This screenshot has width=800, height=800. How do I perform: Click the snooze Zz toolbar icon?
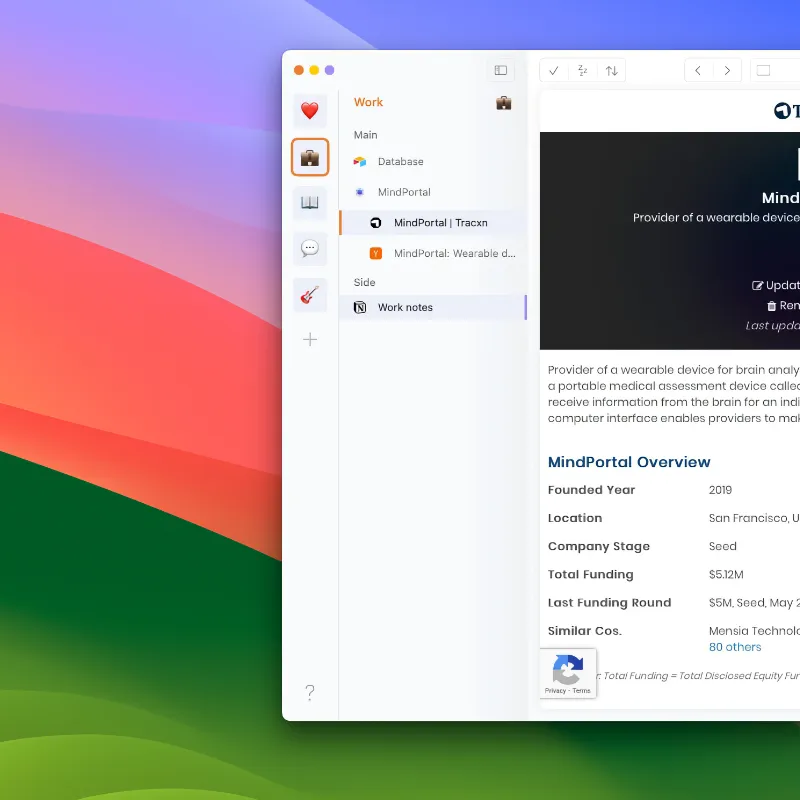tap(582, 71)
